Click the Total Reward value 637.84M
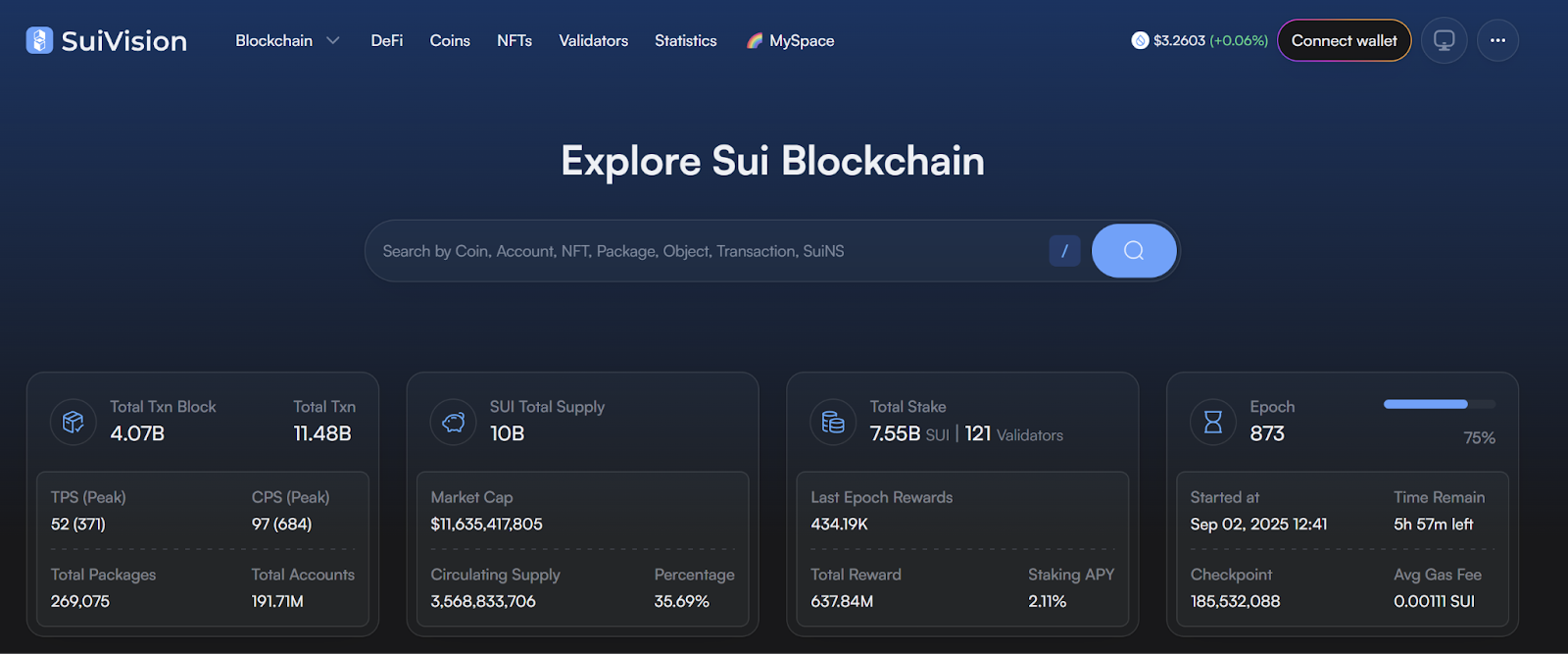This screenshot has height=654, width=1568. pyautogui.click(x=842, y=601)
